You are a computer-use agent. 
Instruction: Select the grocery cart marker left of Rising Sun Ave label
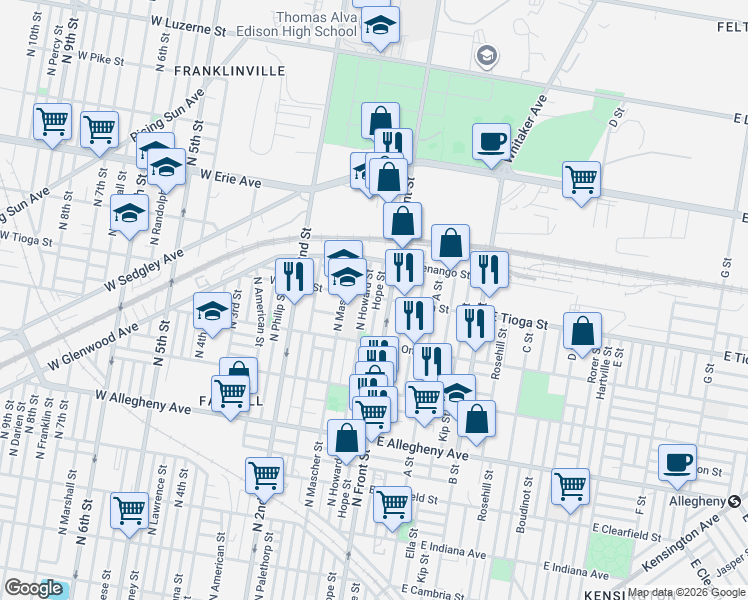pos(99,130)
